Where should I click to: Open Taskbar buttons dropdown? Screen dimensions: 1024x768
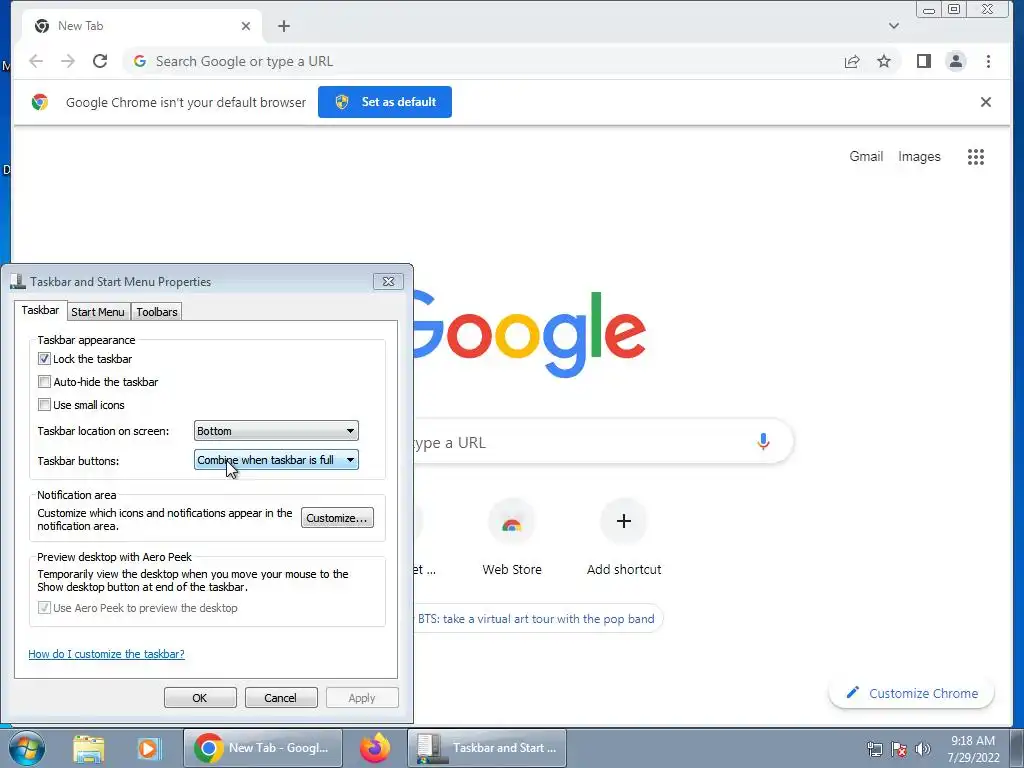point(276,460)
